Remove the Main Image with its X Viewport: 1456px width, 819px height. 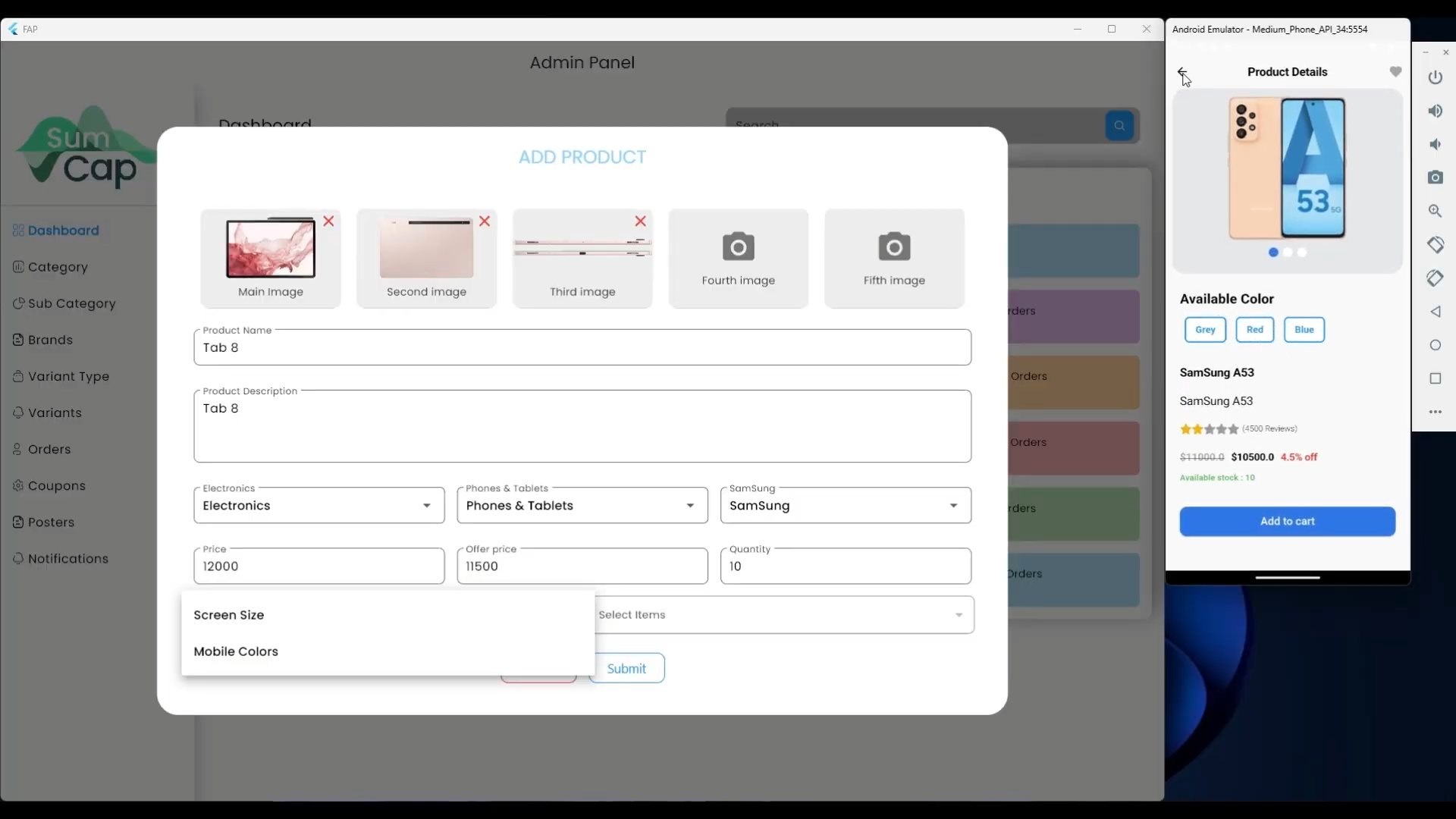(x=329, y=221)
